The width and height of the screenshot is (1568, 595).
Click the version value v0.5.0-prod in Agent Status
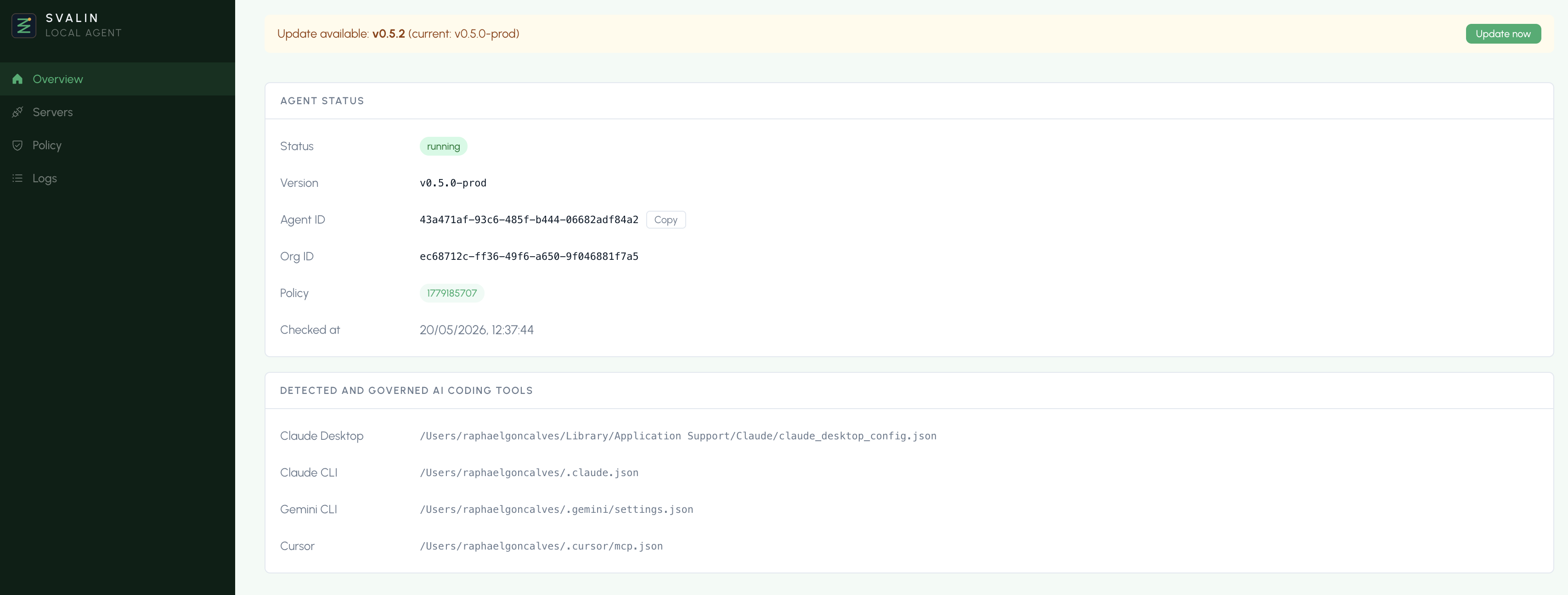click(453, 183)
